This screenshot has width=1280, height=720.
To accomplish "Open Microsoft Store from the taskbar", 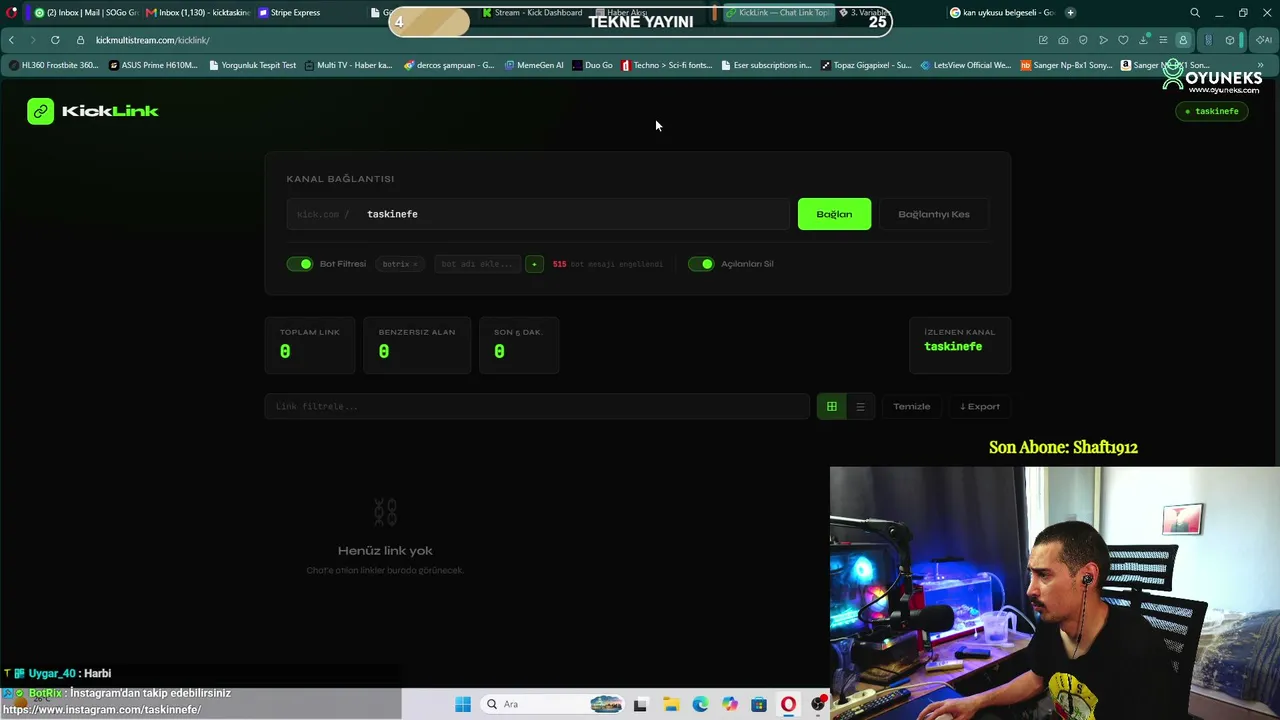I will click(x=759, y=704).
